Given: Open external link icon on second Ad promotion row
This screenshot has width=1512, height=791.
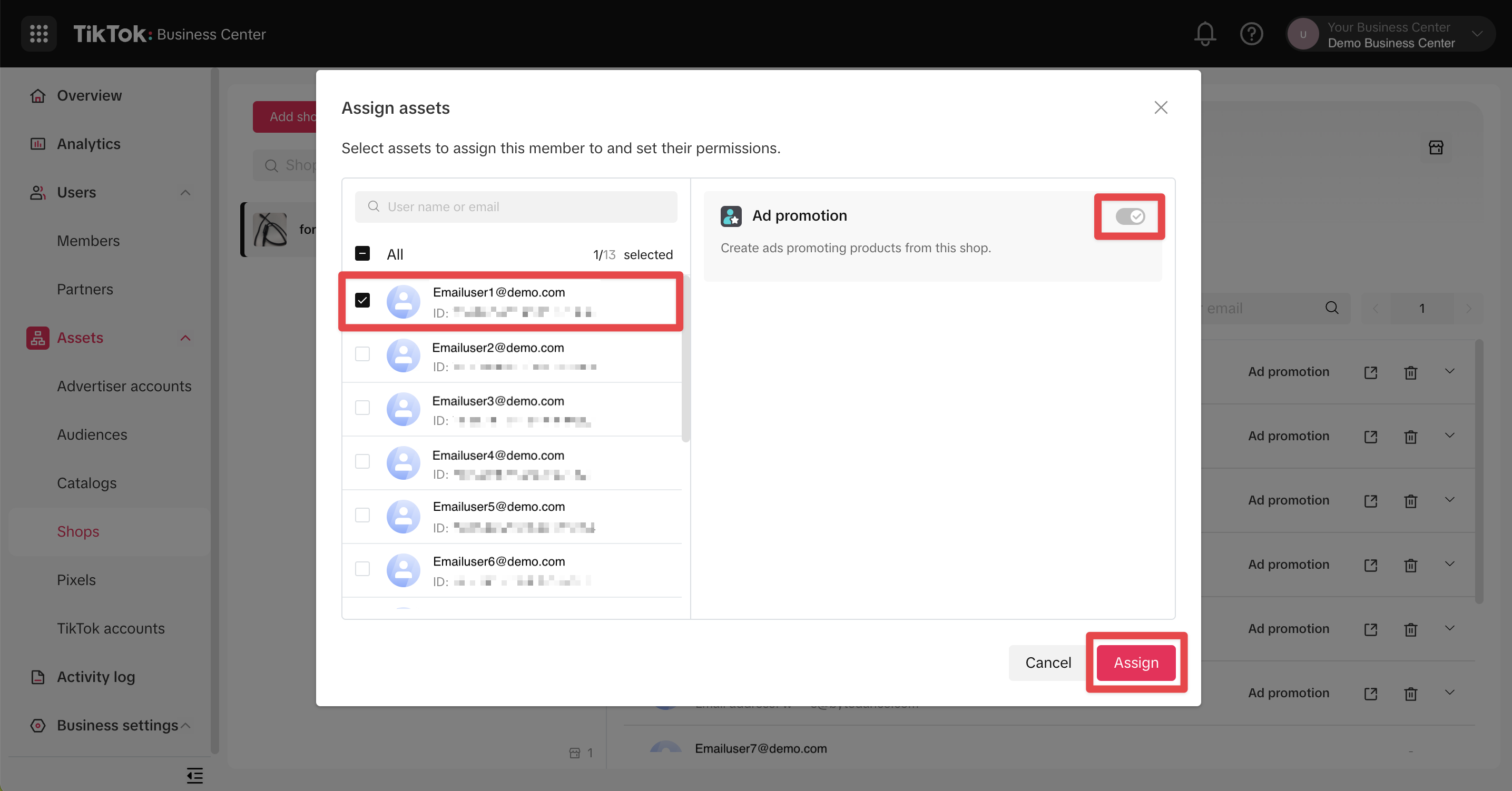Looking at the screenshot, I should pos(1370,437).
